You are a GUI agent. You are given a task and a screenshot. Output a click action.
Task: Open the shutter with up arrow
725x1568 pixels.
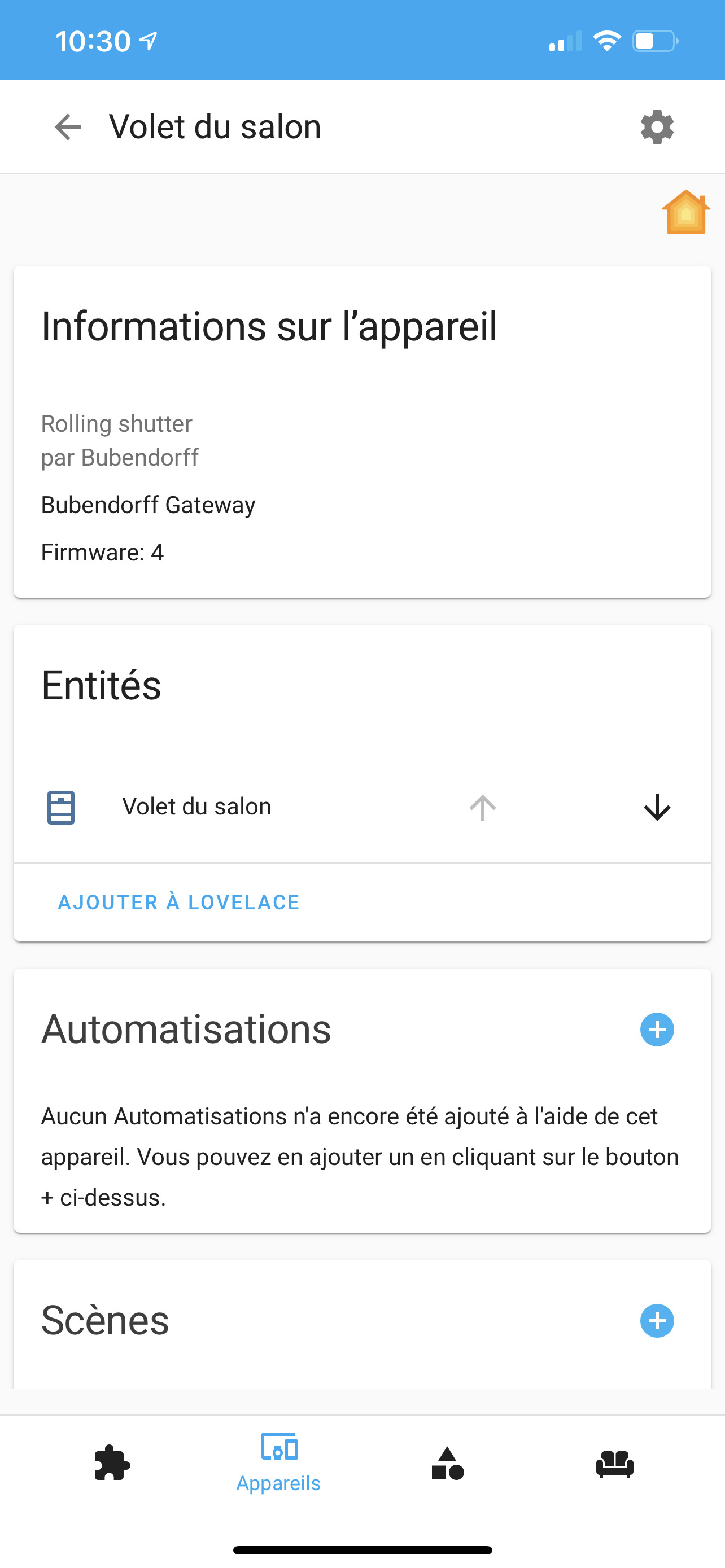click(x=483, y=808)
